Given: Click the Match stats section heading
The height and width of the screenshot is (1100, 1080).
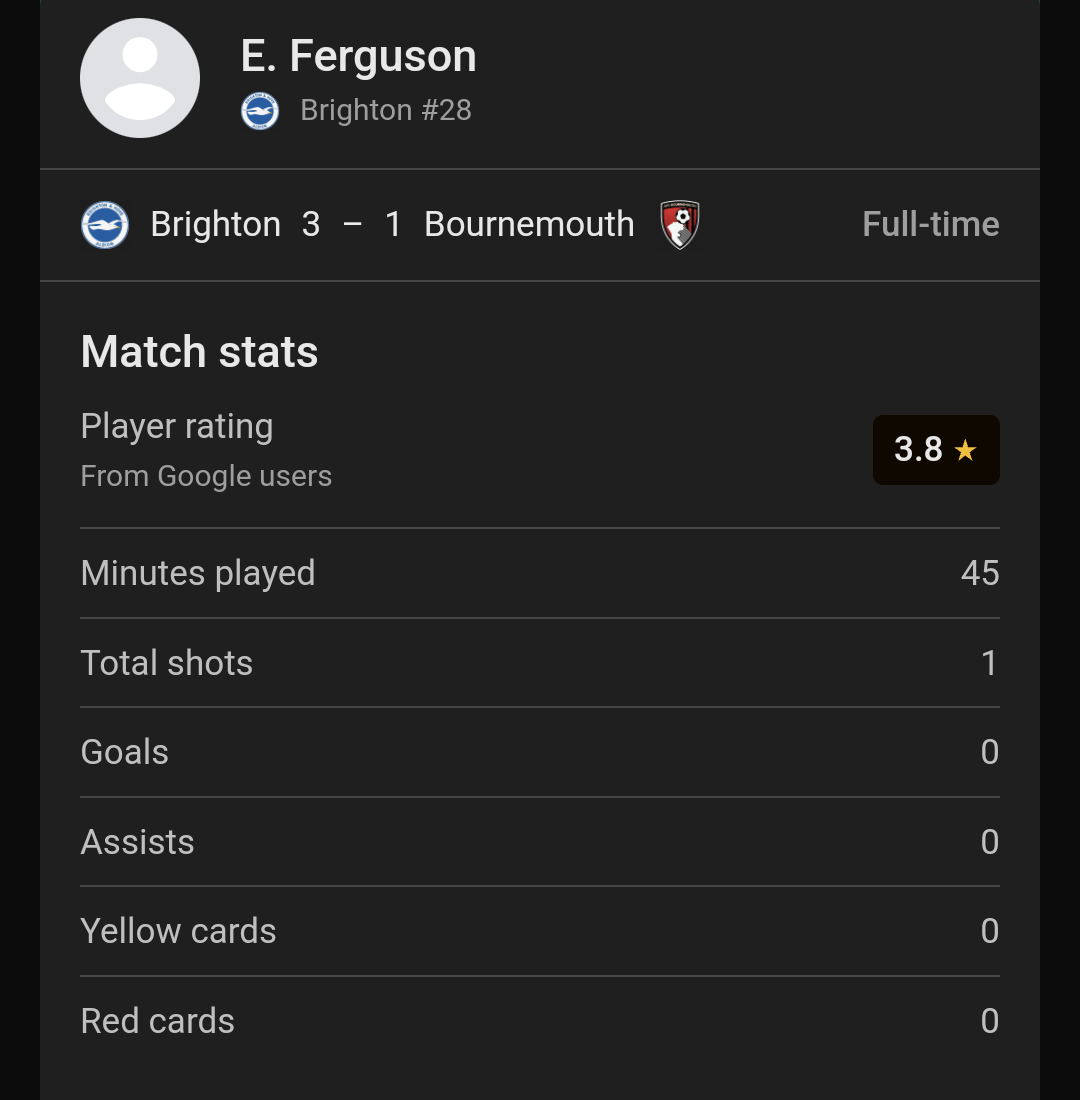Looking at the screenshot, I should (199, 351).
